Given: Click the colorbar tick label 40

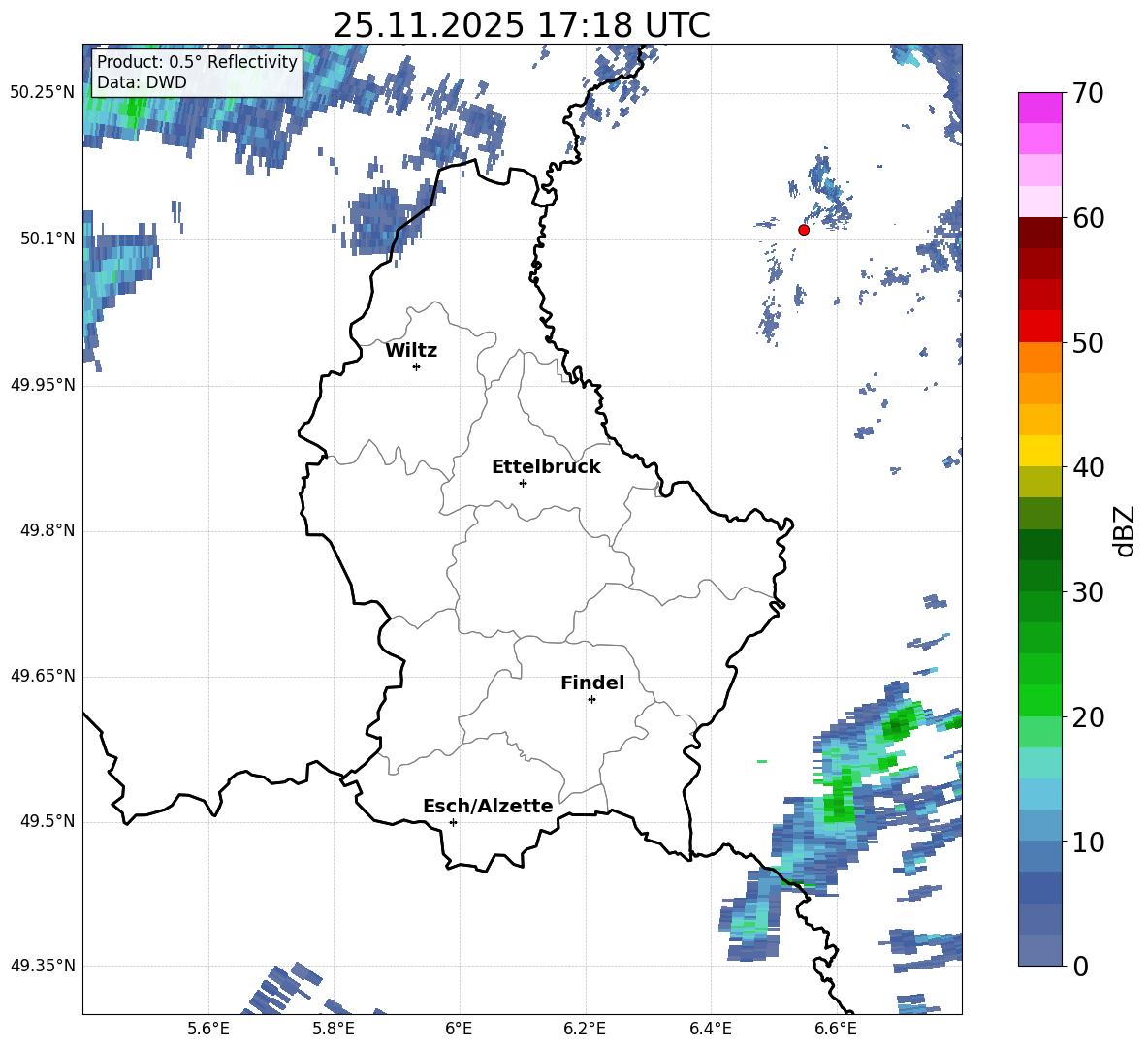Looking at the screenshot, I should 1088,467.
